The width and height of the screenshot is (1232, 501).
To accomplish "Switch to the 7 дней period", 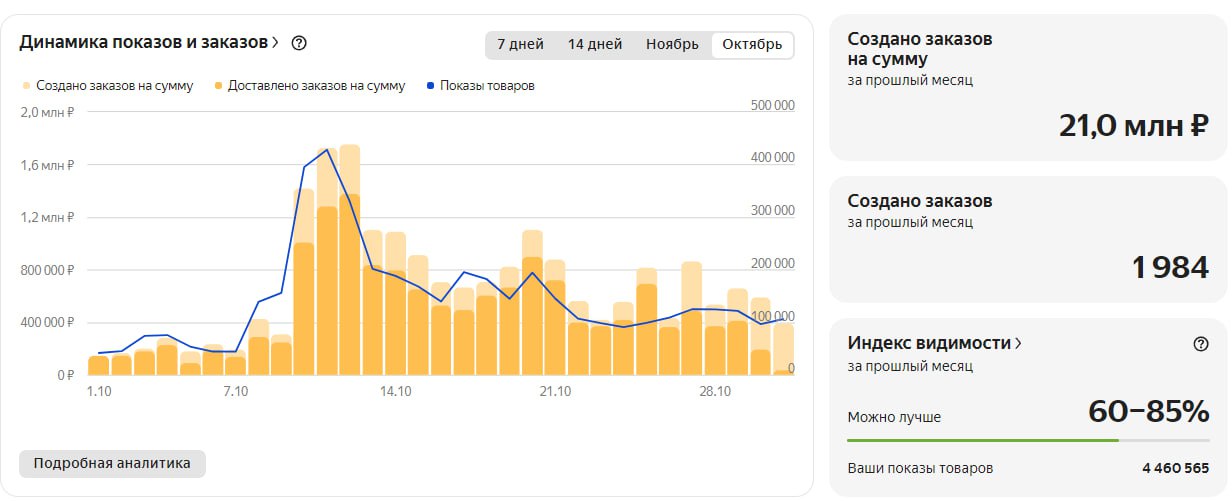I will point(520,44).
